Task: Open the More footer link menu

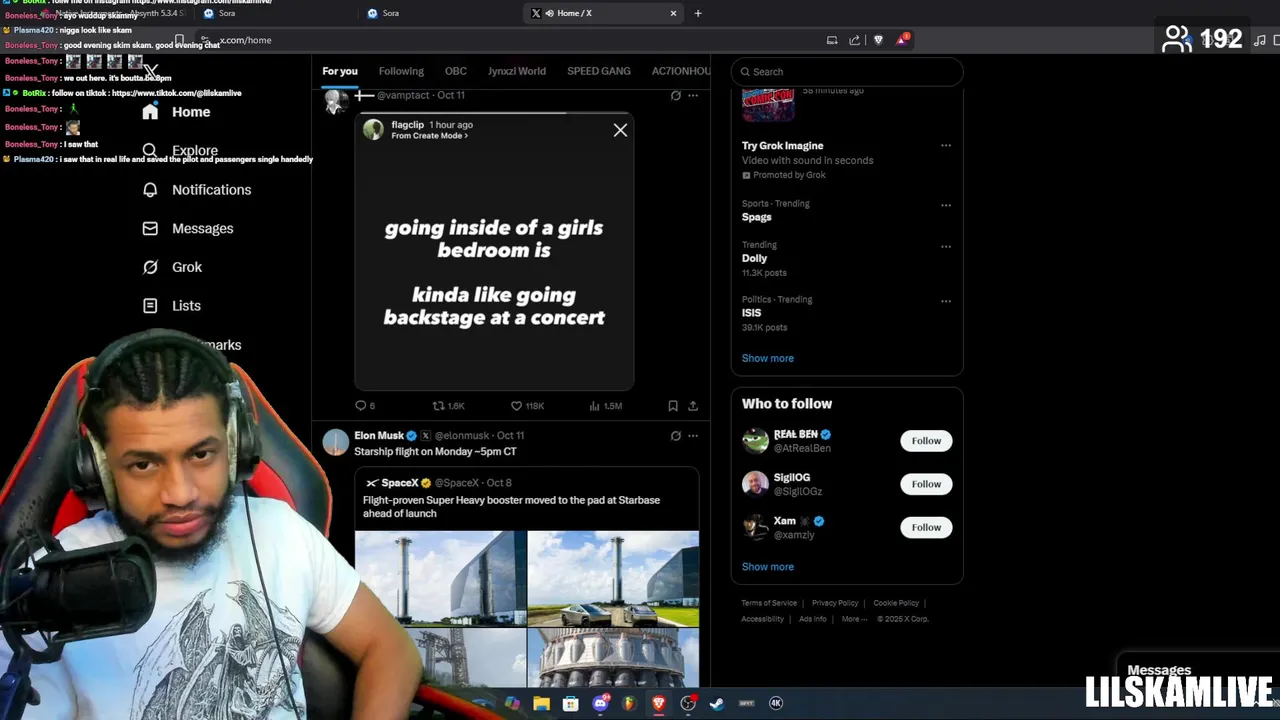Action: (x=855, y=619)
